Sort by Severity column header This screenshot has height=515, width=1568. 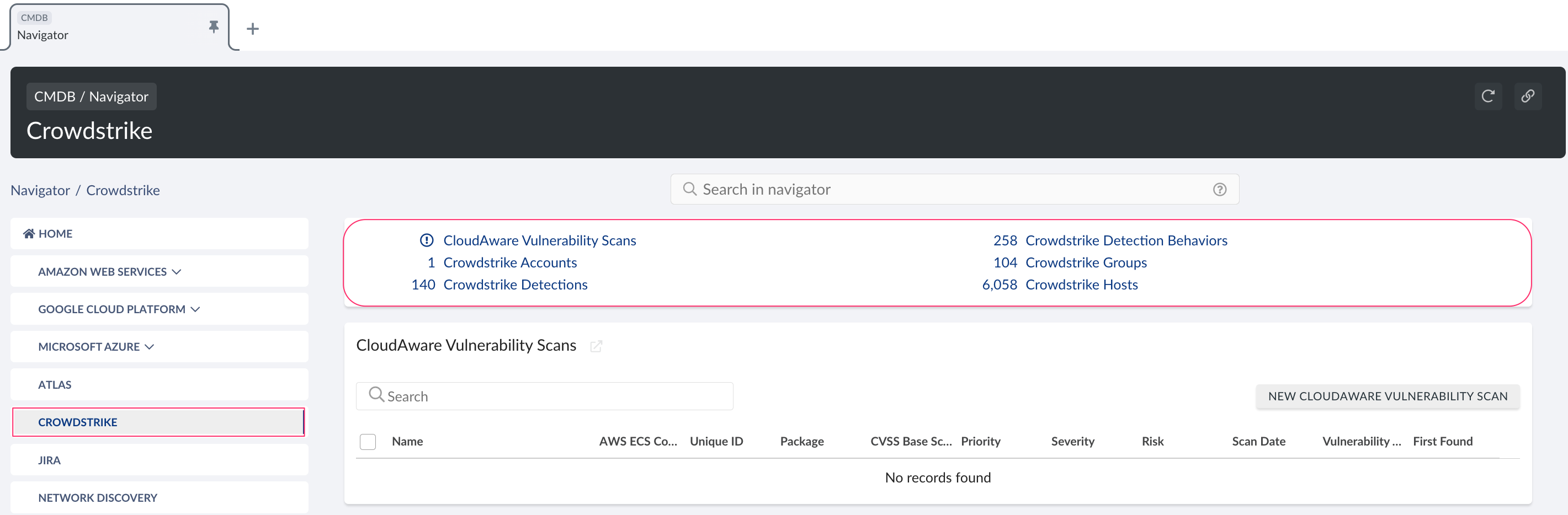(x=1072, y=442)
